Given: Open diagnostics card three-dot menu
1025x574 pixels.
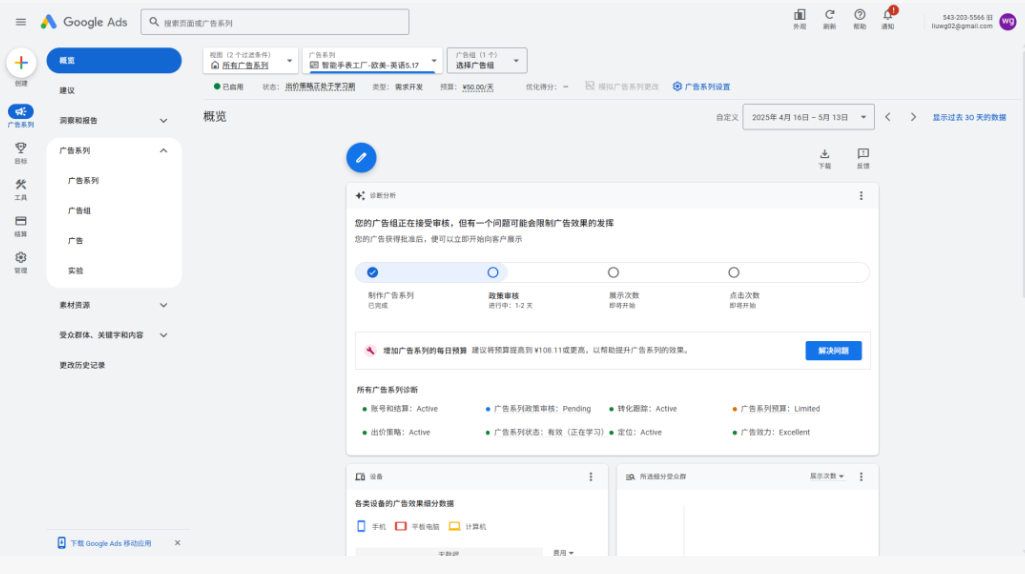Looking at the screenshot, I should [861, 195].
